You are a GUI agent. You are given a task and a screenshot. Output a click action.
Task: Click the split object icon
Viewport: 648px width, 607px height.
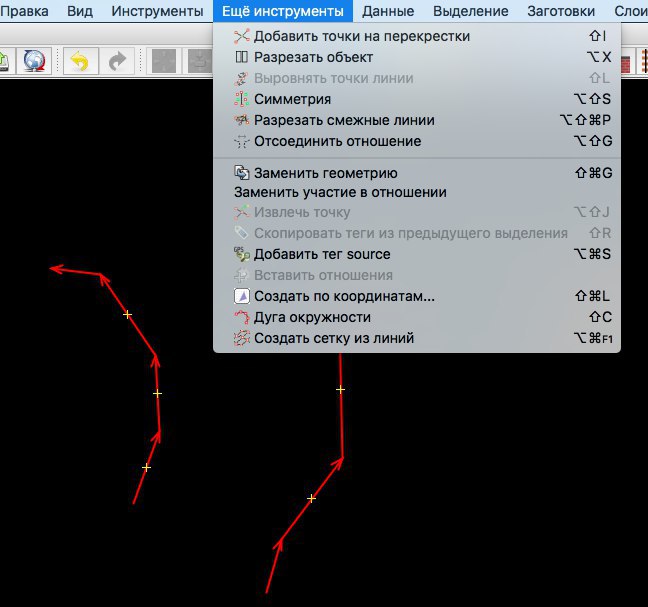(242, 57)
